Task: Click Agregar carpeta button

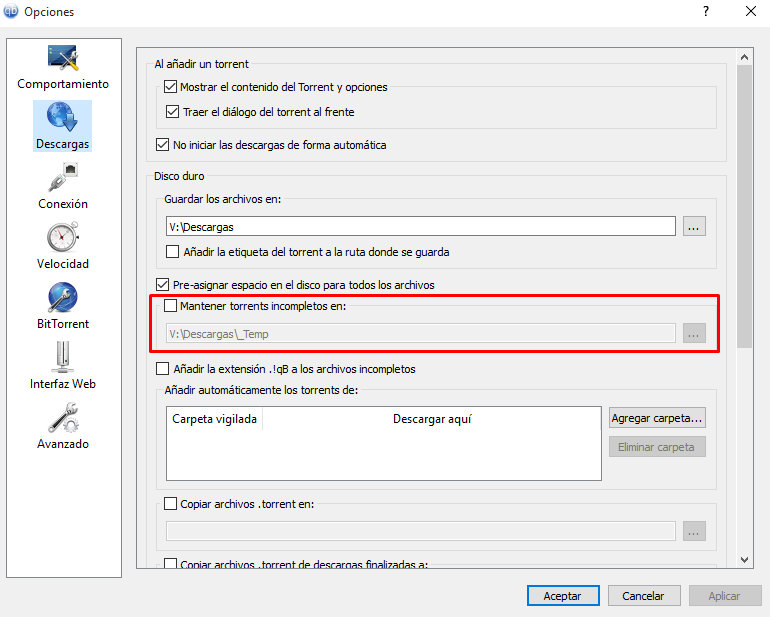Action: (657, 418)
